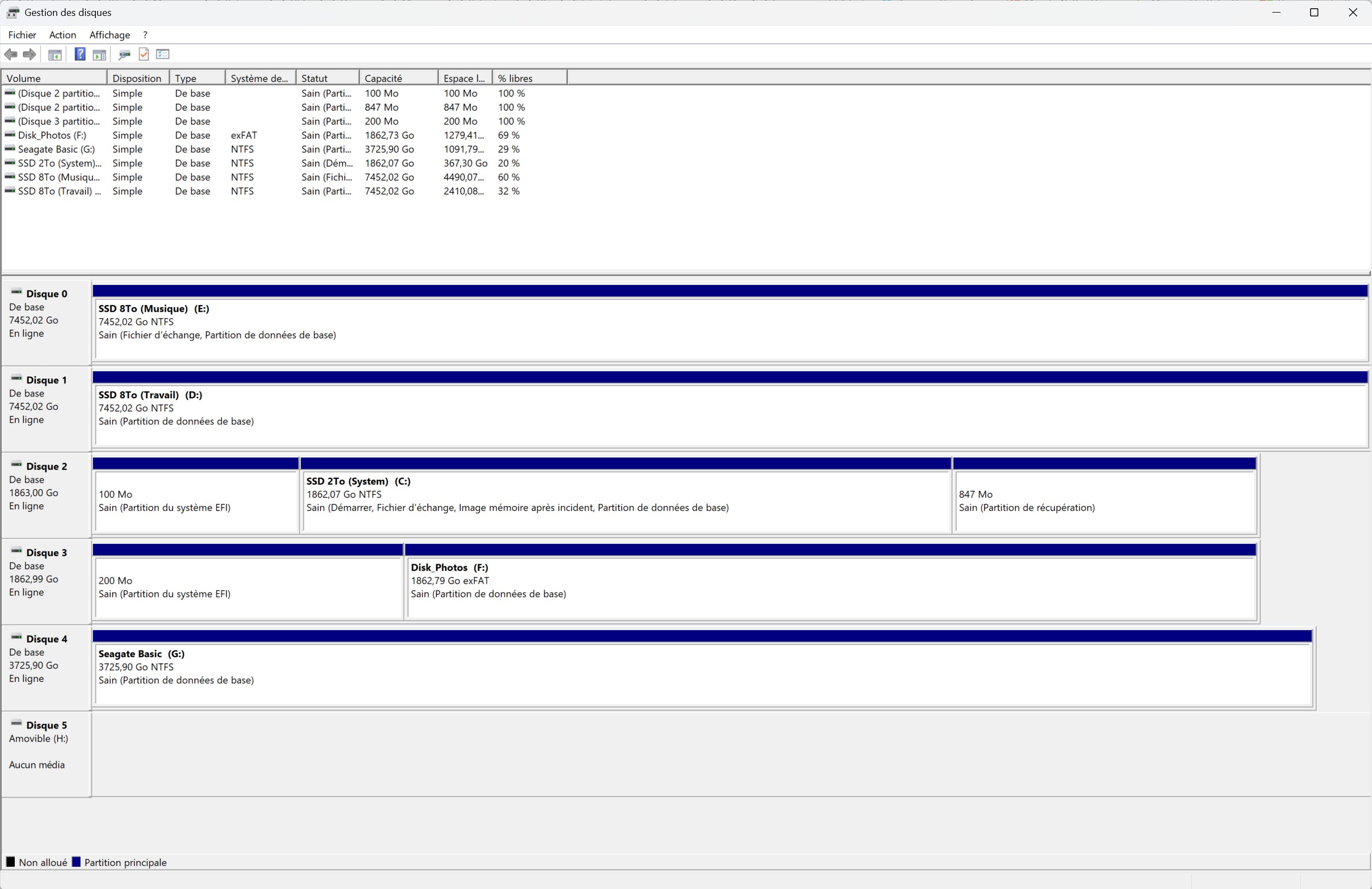Click the Back arrow toolbar icon
Viewport: 1372px width, 889px height.
click(11, 54)
